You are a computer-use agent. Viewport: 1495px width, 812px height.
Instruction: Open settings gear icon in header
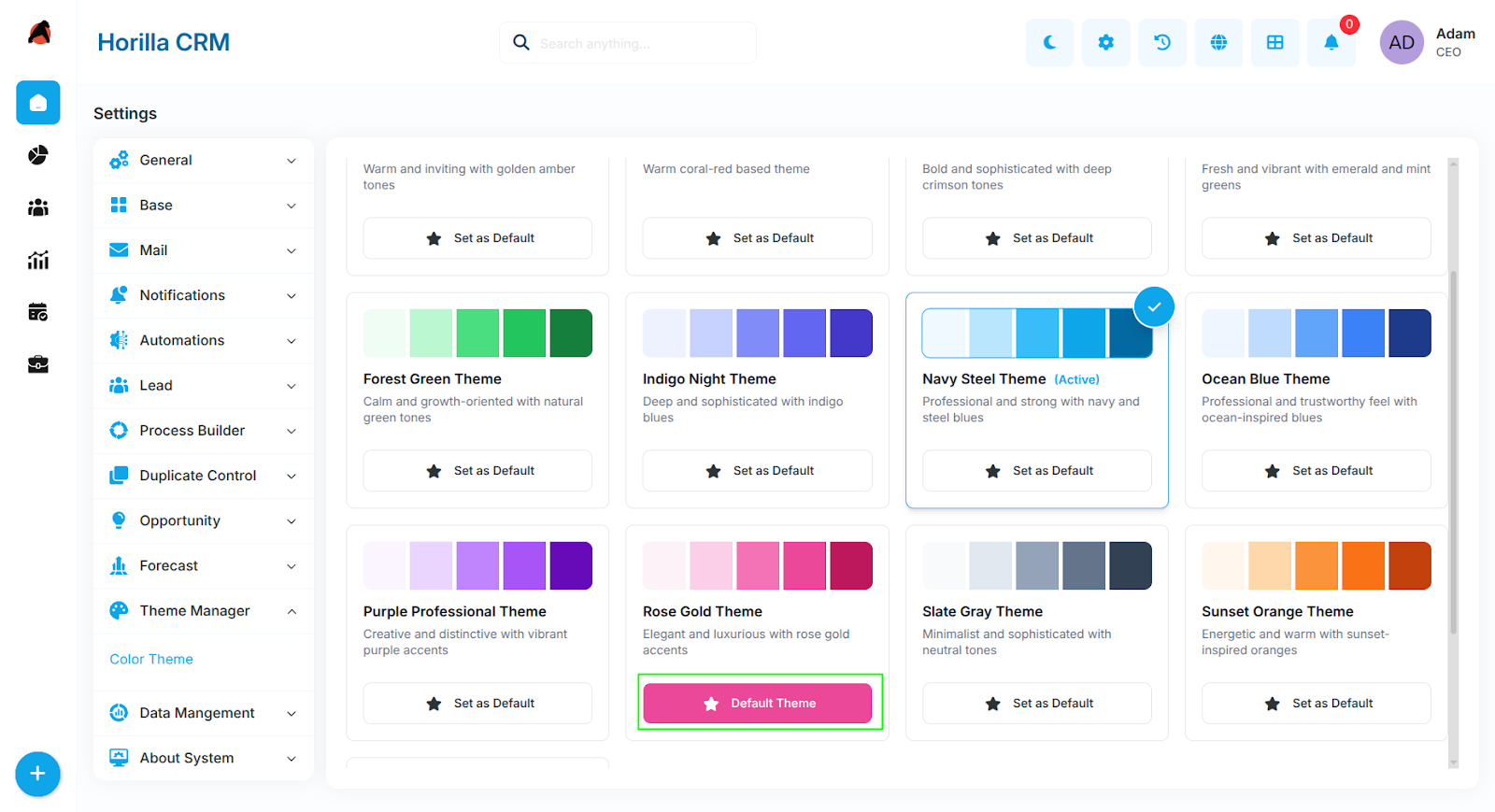[x=1106, y=42]
